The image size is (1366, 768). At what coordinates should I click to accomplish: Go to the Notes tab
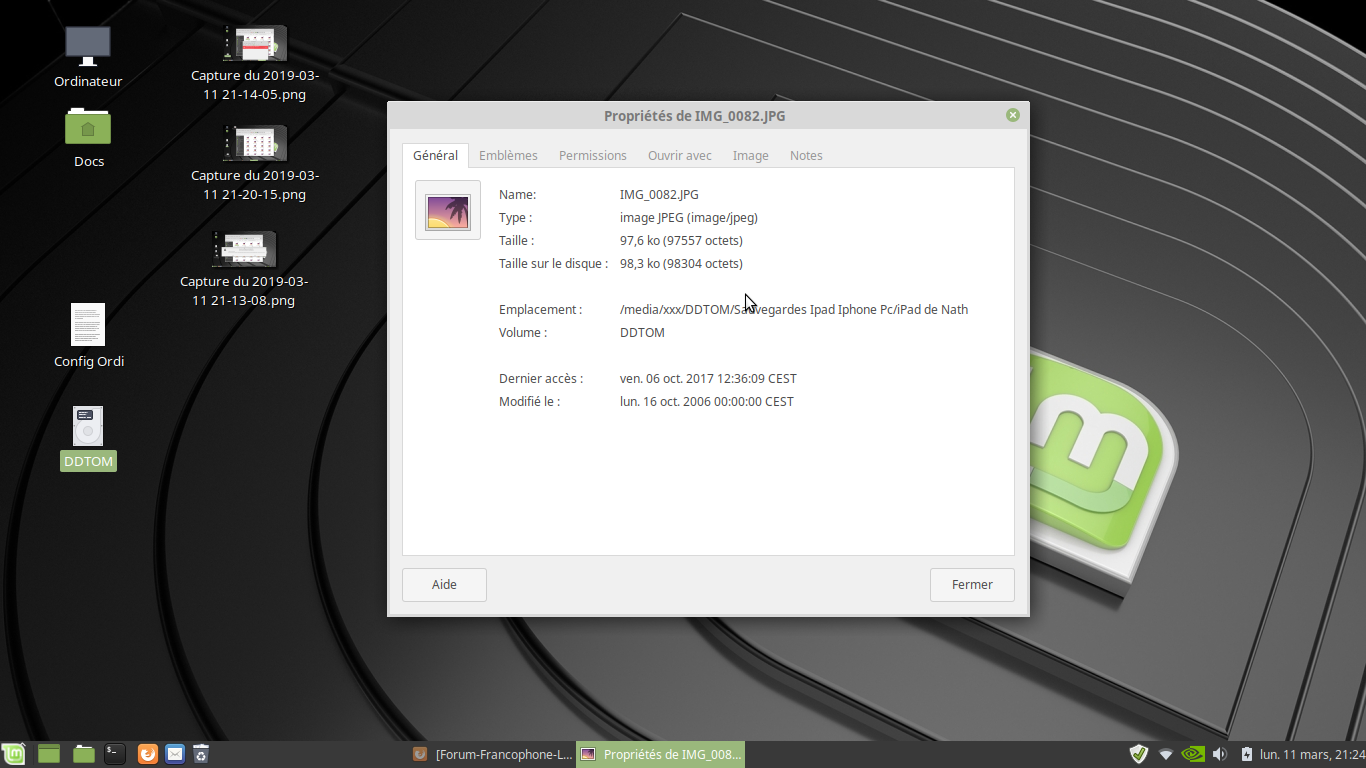click(x=806, y=156)
